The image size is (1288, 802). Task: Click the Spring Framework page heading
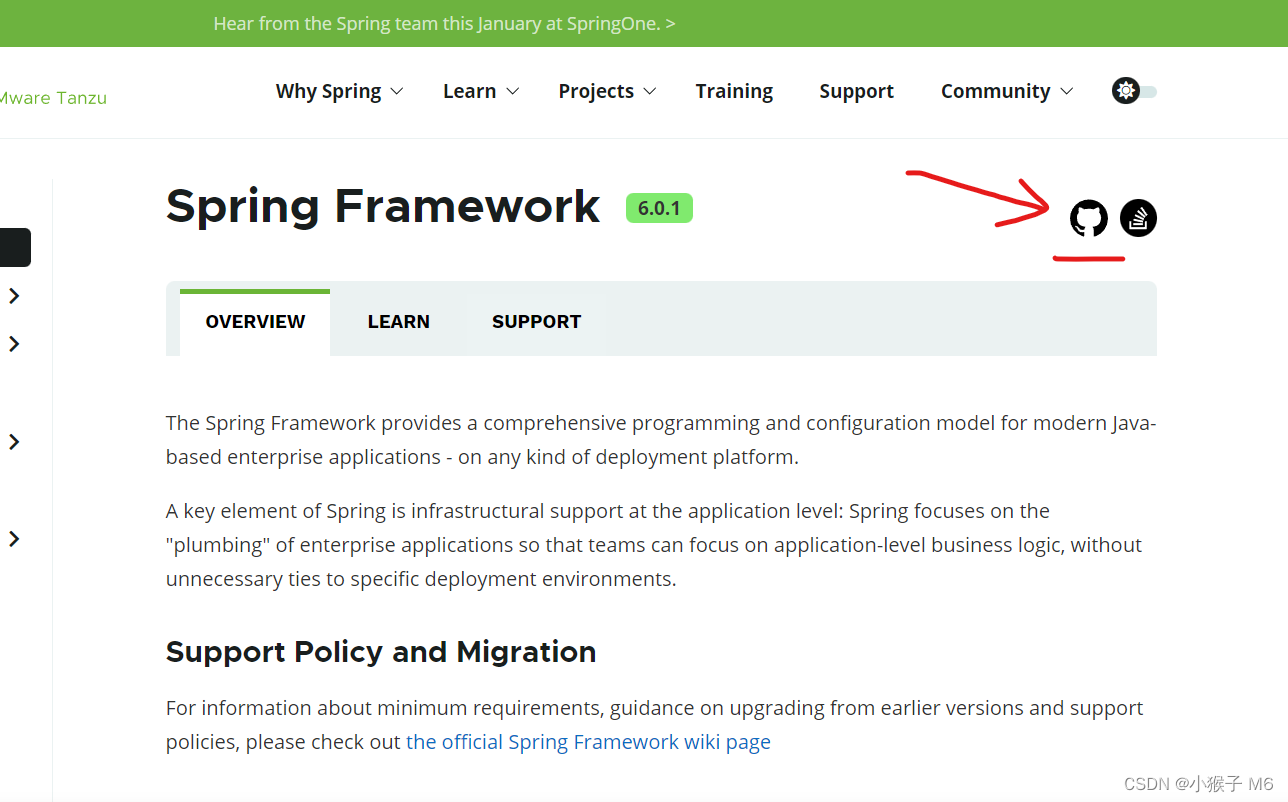[383, 206]
